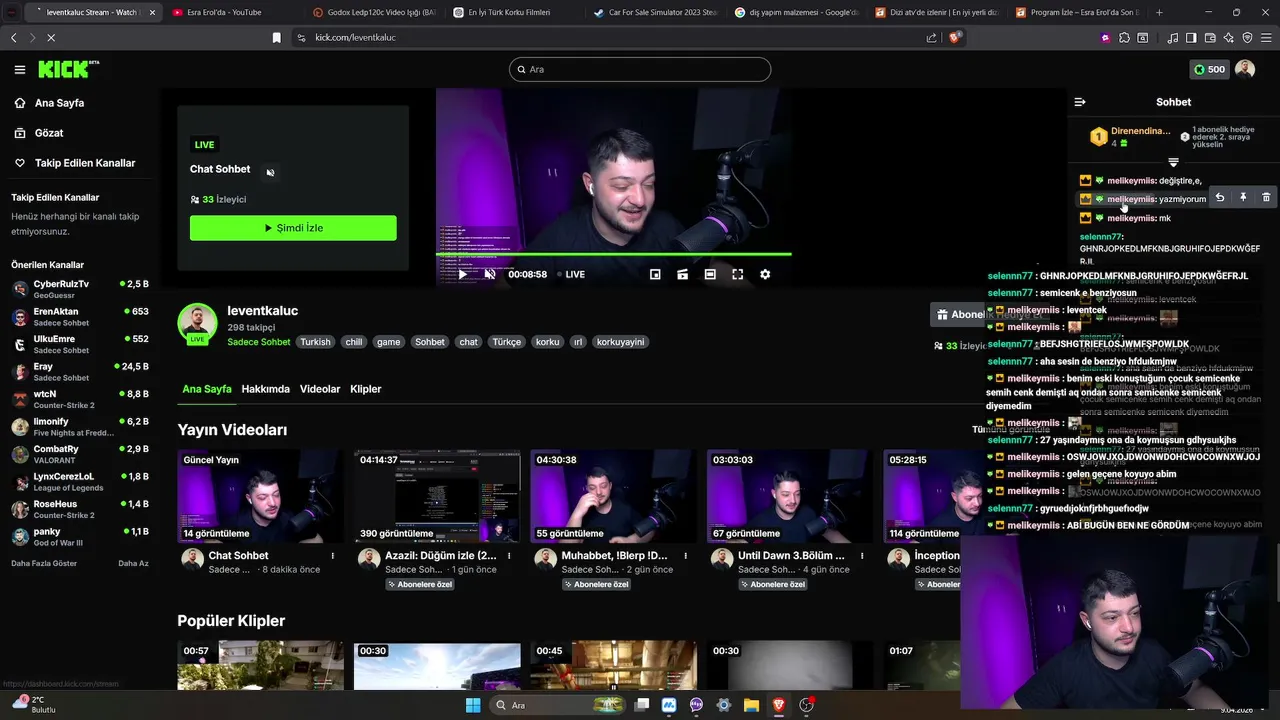
Task: Play the stream video
Action: [x=463, y=274]
